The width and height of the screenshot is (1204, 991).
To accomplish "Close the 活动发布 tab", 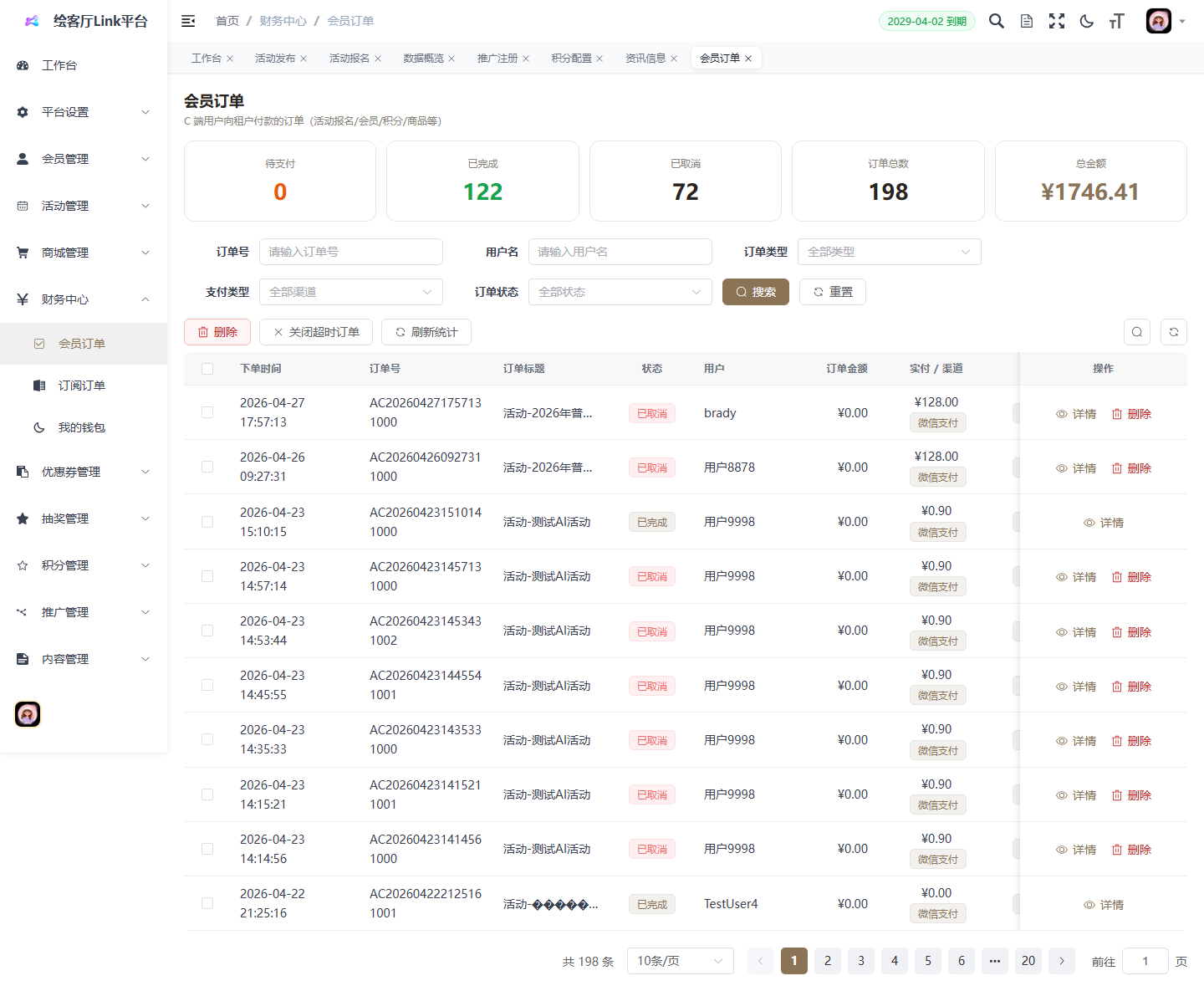I will [x=304, y=59].
